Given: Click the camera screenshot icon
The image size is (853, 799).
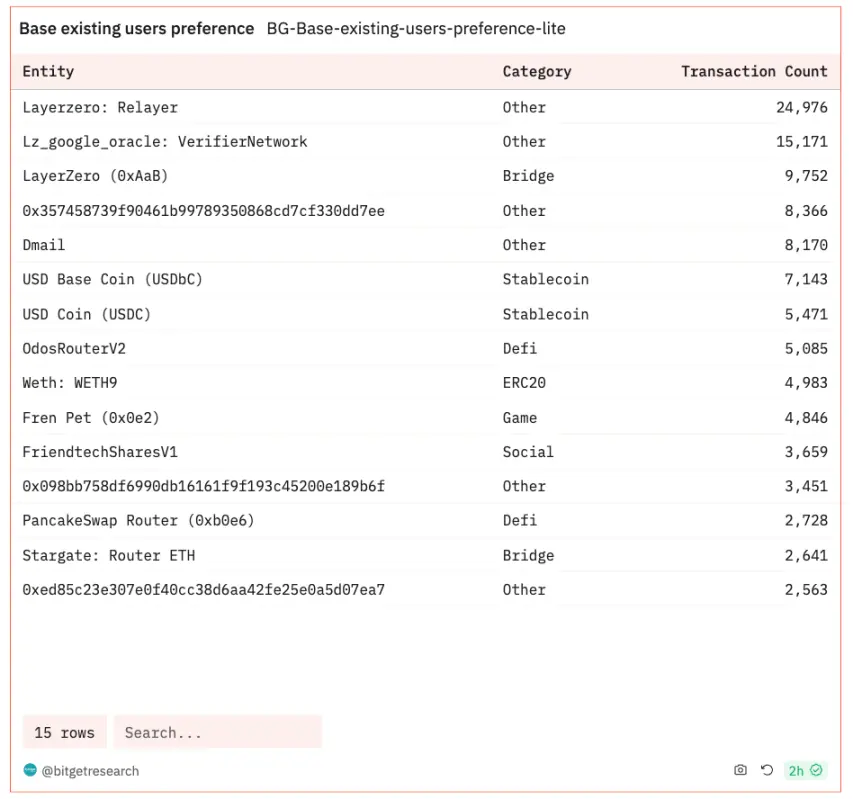Looking at the screenshot, I should [740, 770].
